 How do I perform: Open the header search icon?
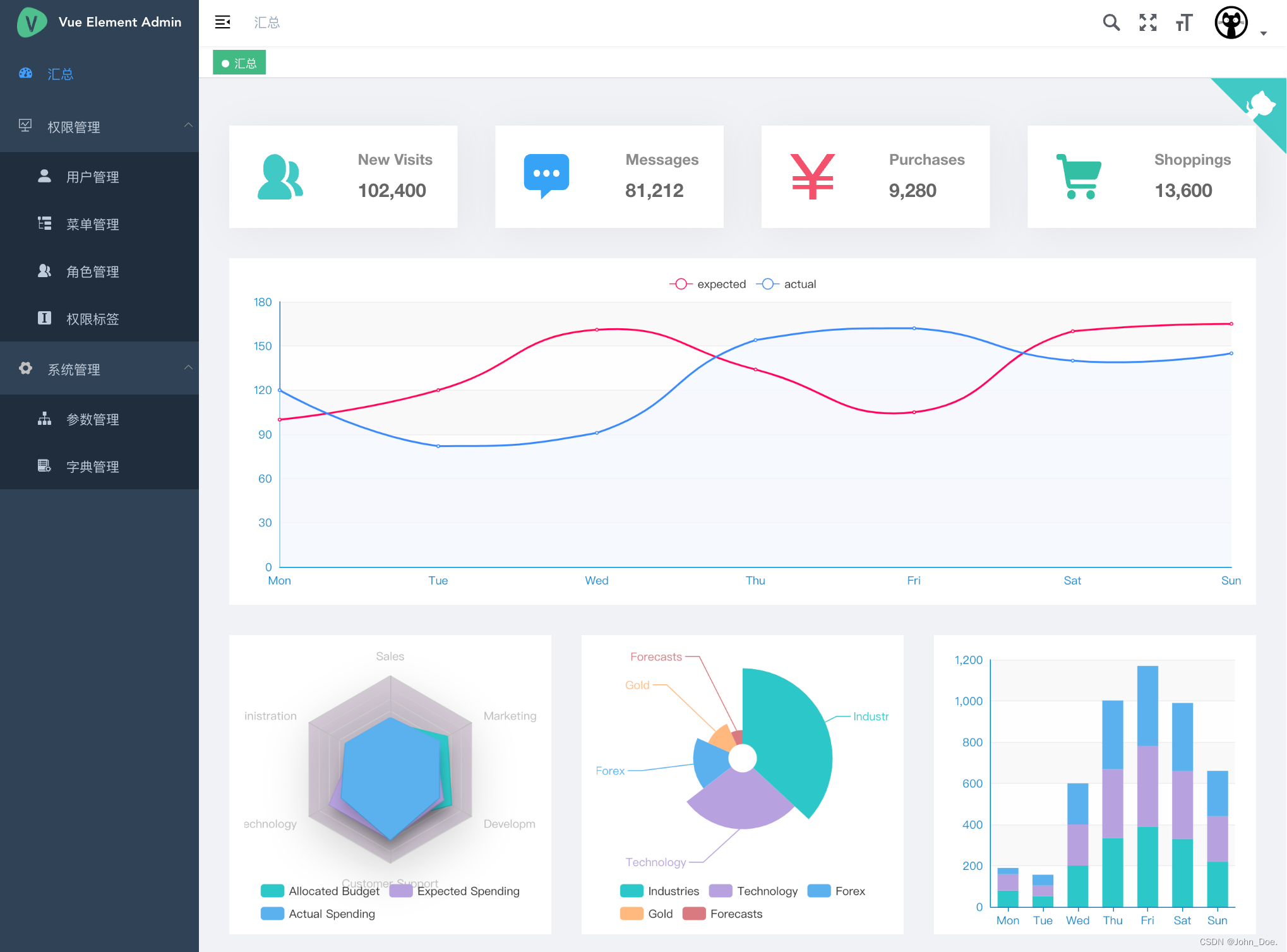(1111, 23)
